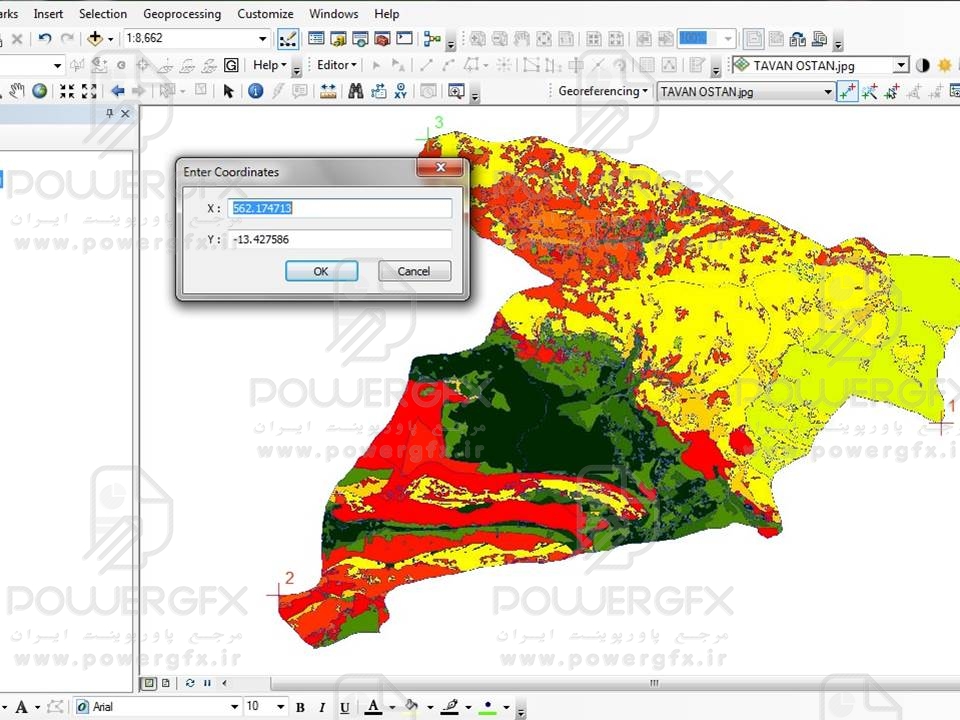Viewport: 960px width, 720px height.
Task: Toggle Italic text formatting
Action: [x=322, y=707]
